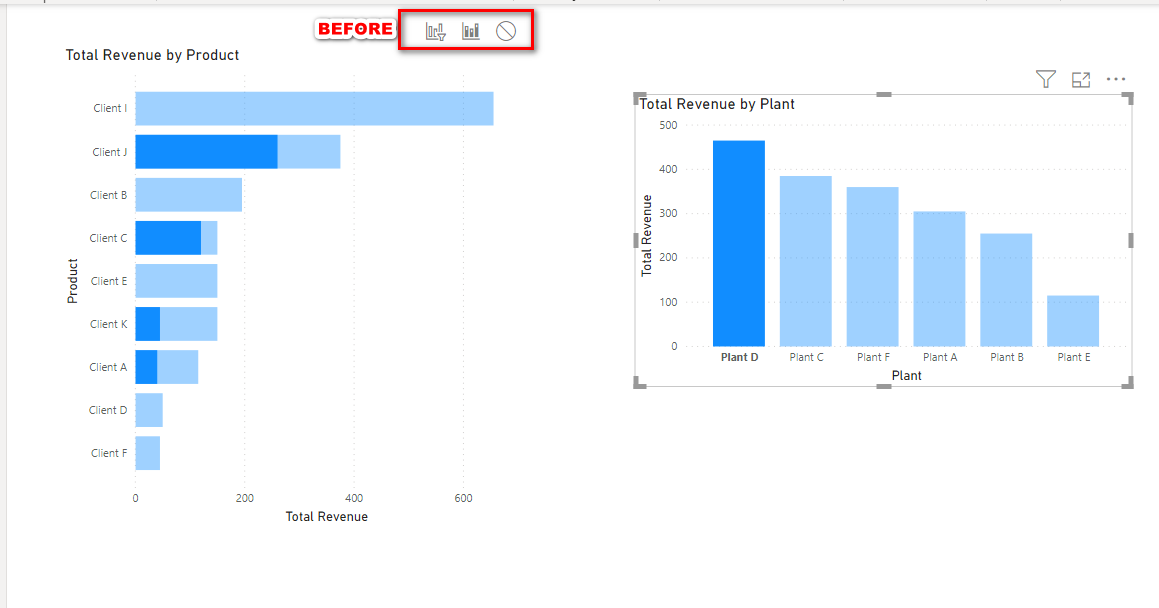Open filter funnel icon on Plant chart
Image resolution: width=1159 pixels, height=608 pixels.
[x=1046, y=79]
